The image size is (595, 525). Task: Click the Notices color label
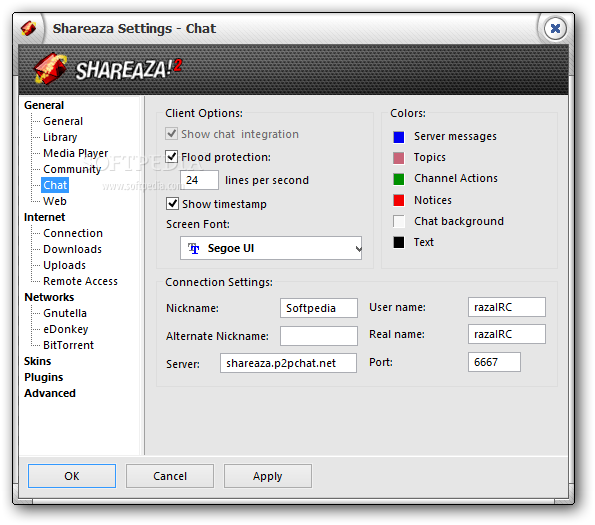pos(433,200)
